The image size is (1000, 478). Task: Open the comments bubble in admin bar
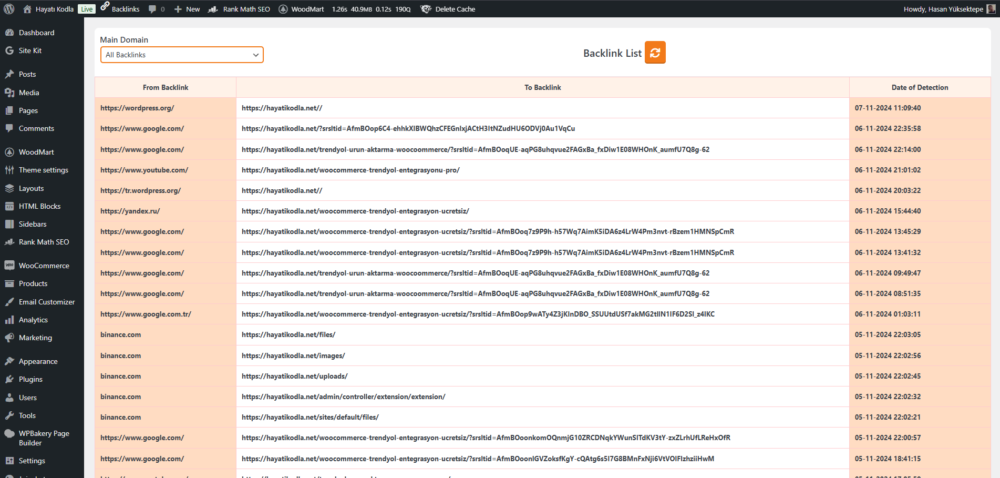pos(156,10)
